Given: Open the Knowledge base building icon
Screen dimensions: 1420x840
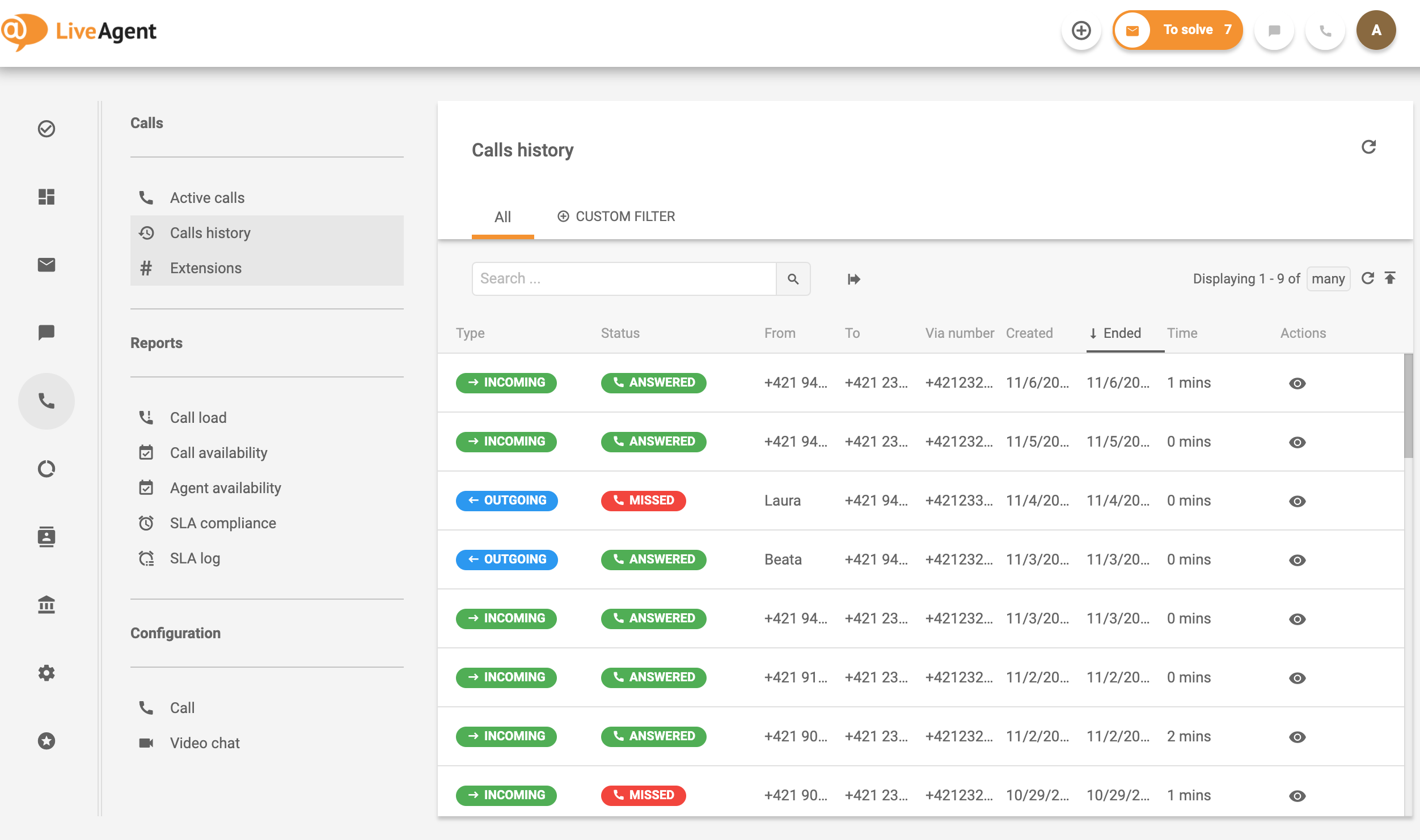Looking at the screenshot, I should 47,605.
